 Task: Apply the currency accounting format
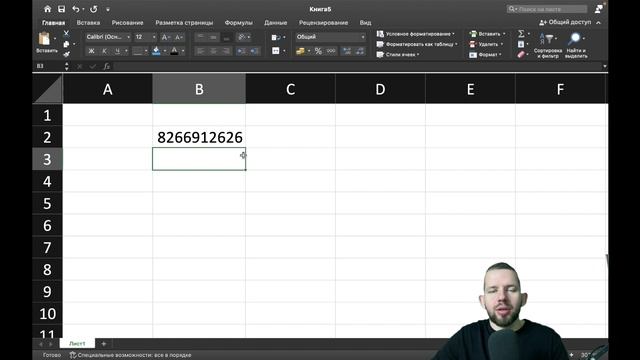point(300,51)
